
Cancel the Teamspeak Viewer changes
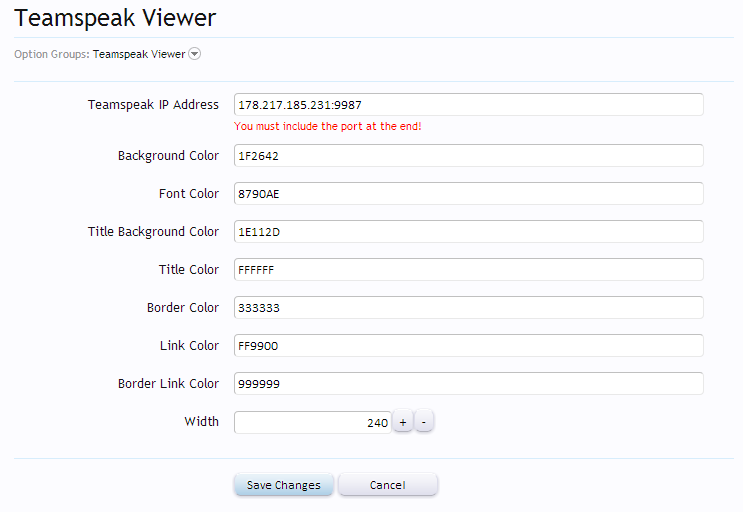tap(387, 485)
